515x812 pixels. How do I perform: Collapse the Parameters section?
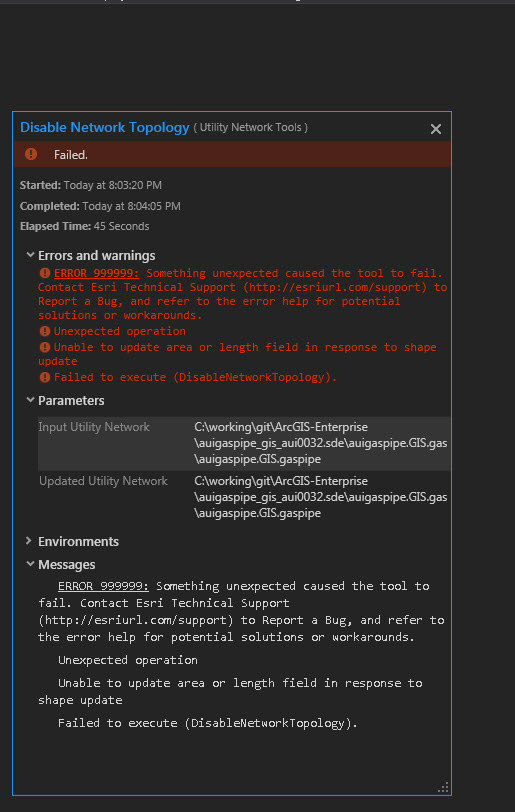tap(30, 400)
